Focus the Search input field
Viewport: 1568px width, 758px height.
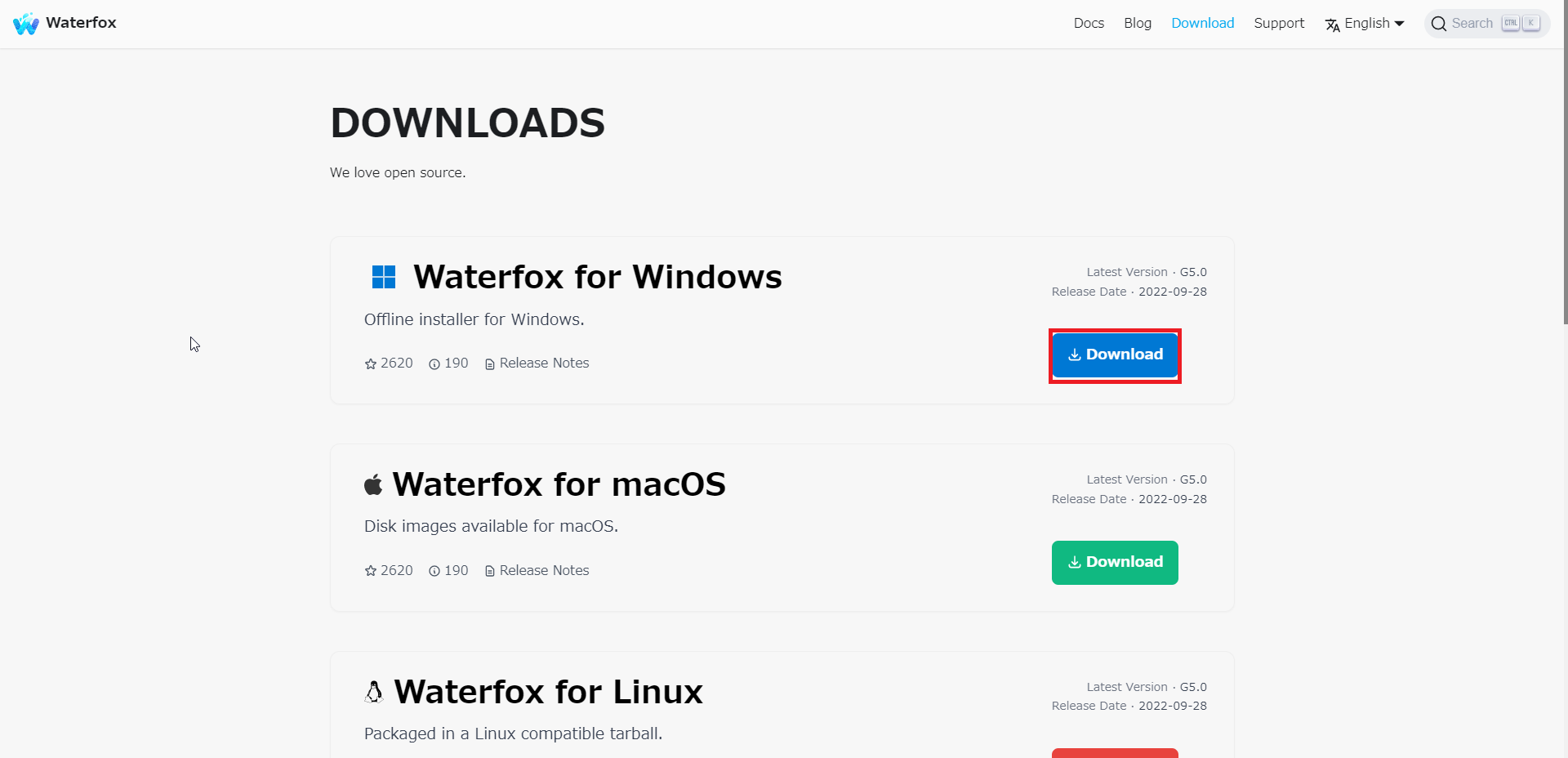pos(1487,24)
